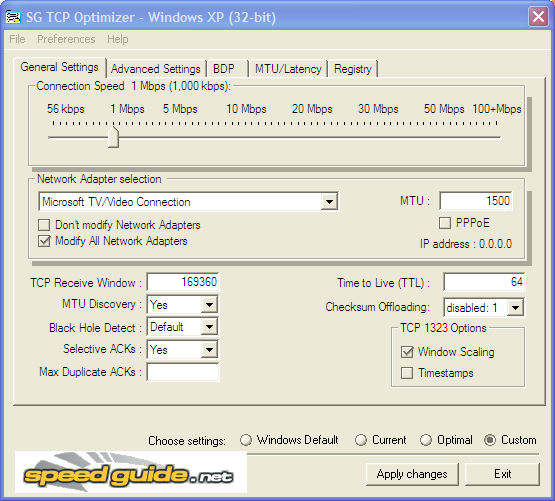Click the Connection Speed 1 Mbps label

click(x=133, y=86)
